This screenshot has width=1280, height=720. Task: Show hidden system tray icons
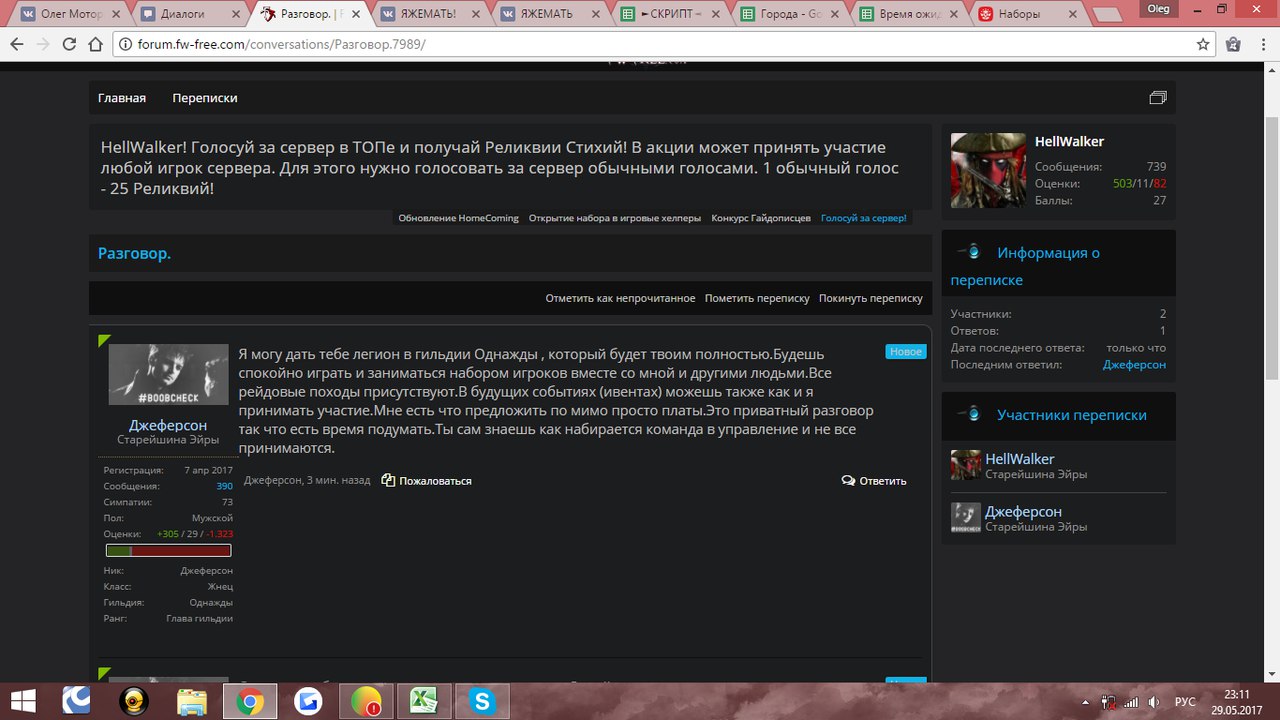point(1086,701)
